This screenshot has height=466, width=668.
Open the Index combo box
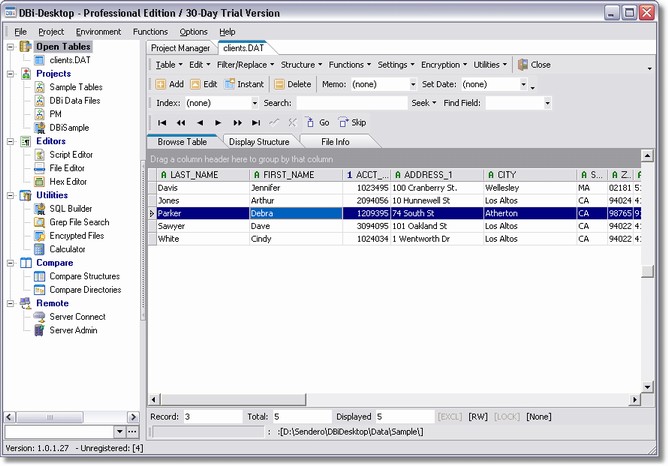(254, 103)
